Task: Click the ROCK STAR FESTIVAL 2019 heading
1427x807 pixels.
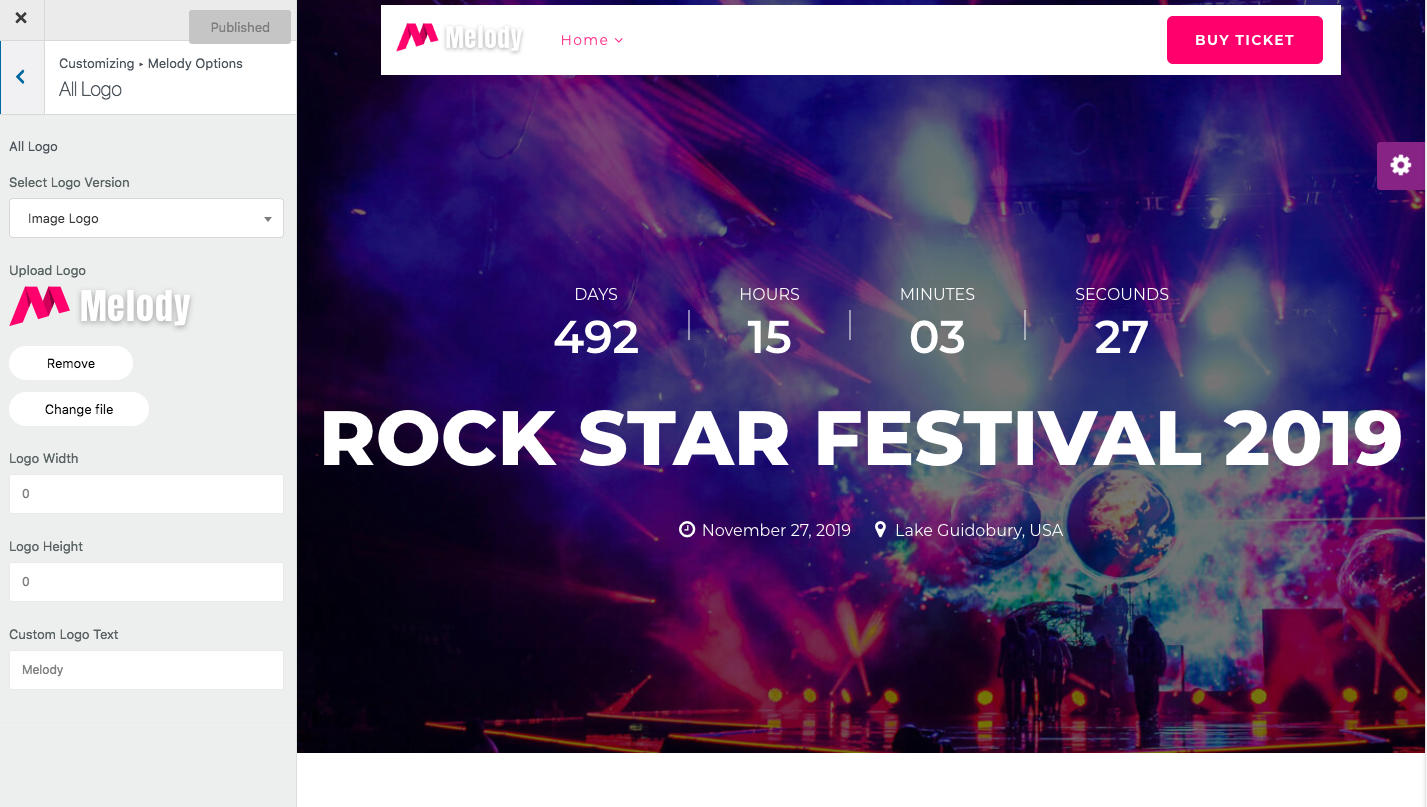Action: [x=861, y=439]
